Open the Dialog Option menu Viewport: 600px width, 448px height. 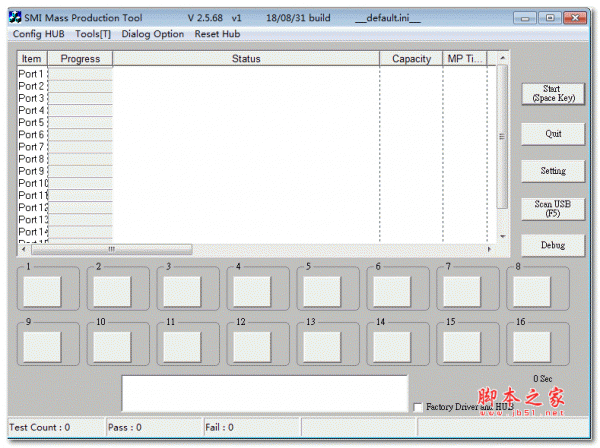(x=153, y=34)
